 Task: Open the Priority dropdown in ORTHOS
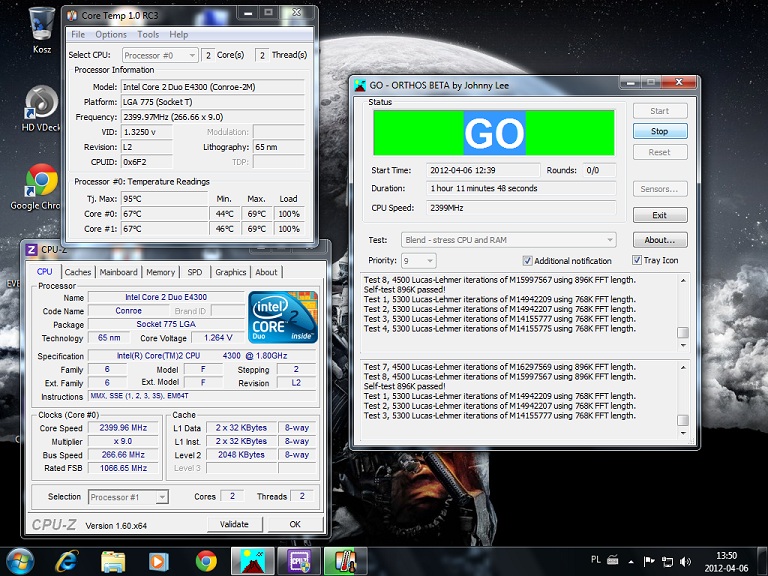pyautogui.click(x=419, y=261)
